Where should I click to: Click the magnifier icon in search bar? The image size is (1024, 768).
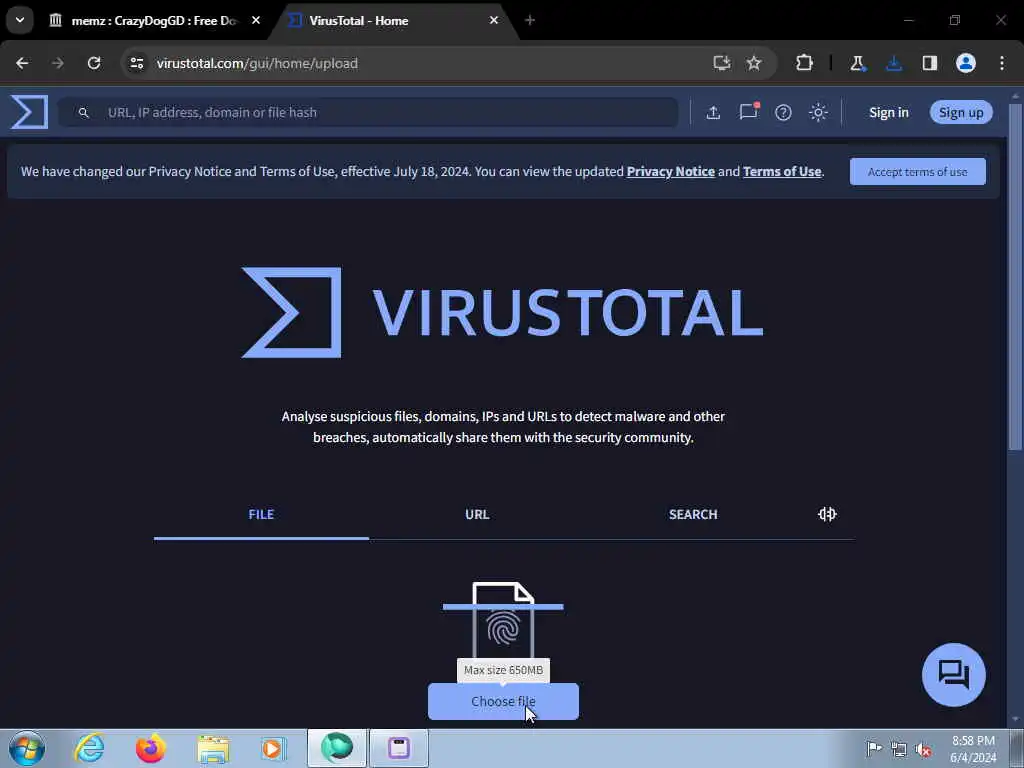click(x=84, y=113)
